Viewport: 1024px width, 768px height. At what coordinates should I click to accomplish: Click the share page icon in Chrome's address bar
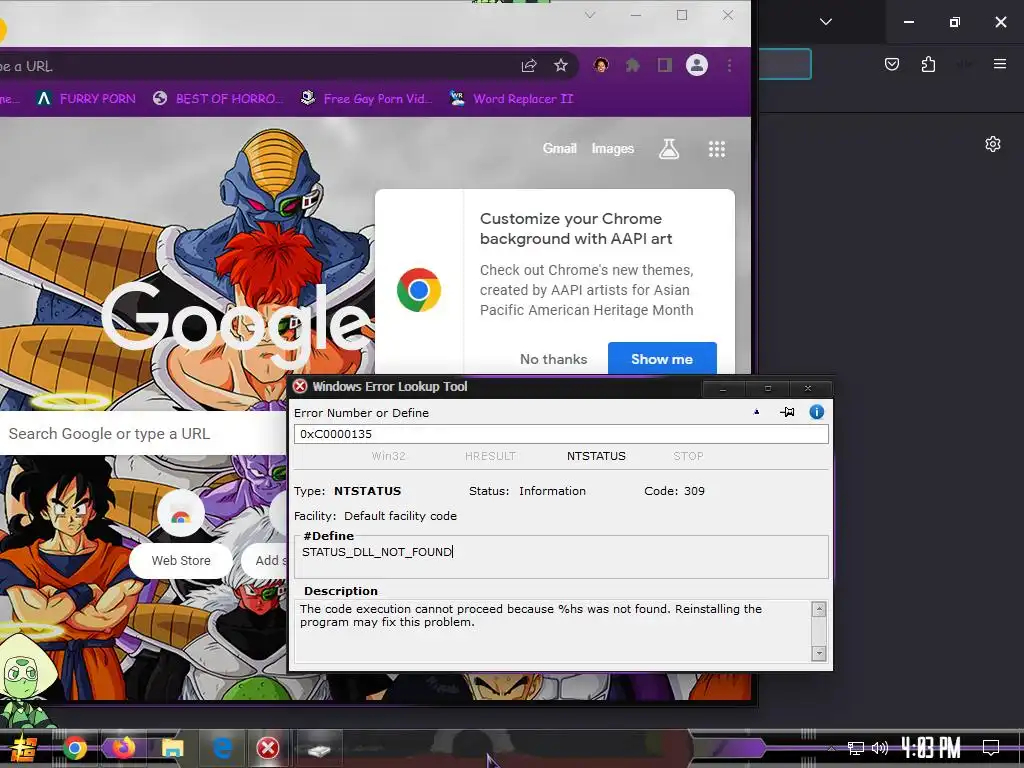pyautogui.click(x=529, y=65)
